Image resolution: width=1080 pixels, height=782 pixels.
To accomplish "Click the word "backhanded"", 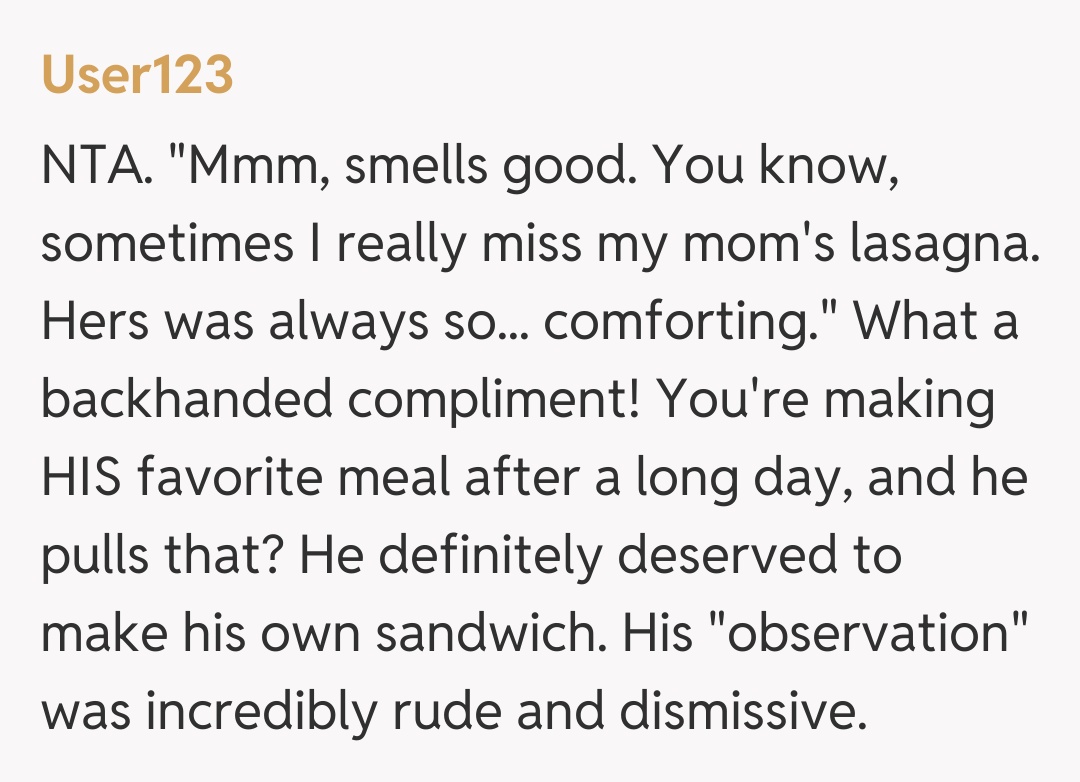I will click(187, 398).
